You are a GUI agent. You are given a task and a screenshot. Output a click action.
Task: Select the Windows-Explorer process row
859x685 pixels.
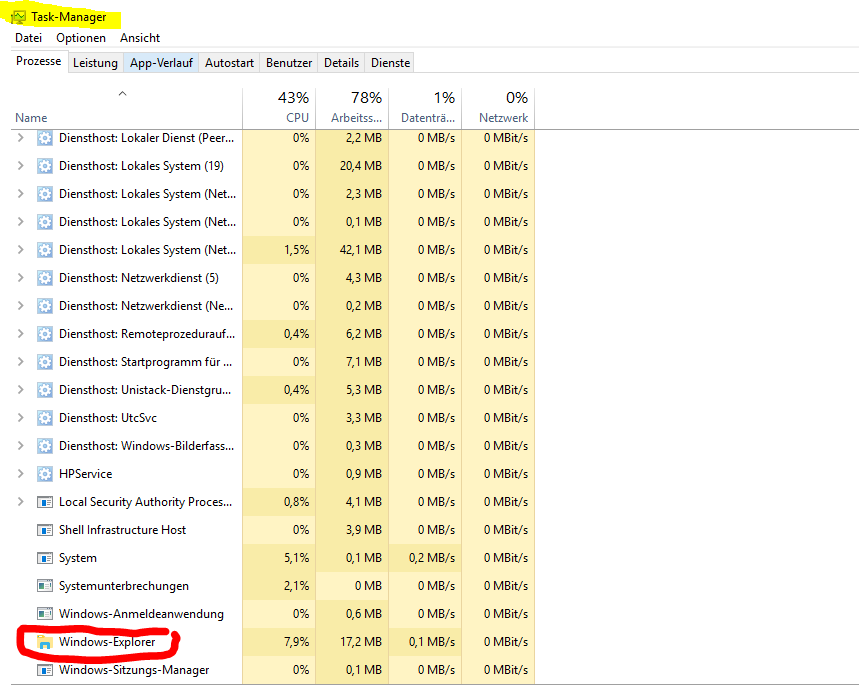click(272, 642)
